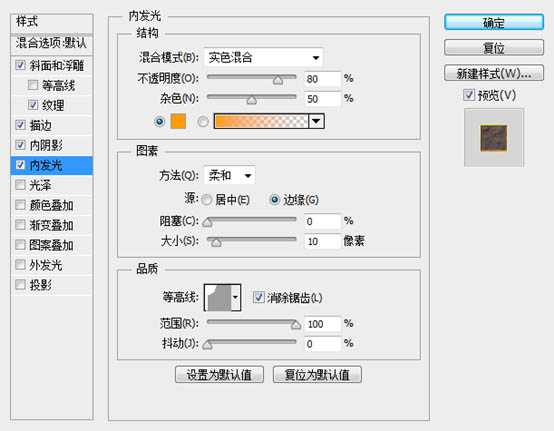Click the 阻塞 value field
554x431 pixels.
pyautogui.click(x=322, y=222)
